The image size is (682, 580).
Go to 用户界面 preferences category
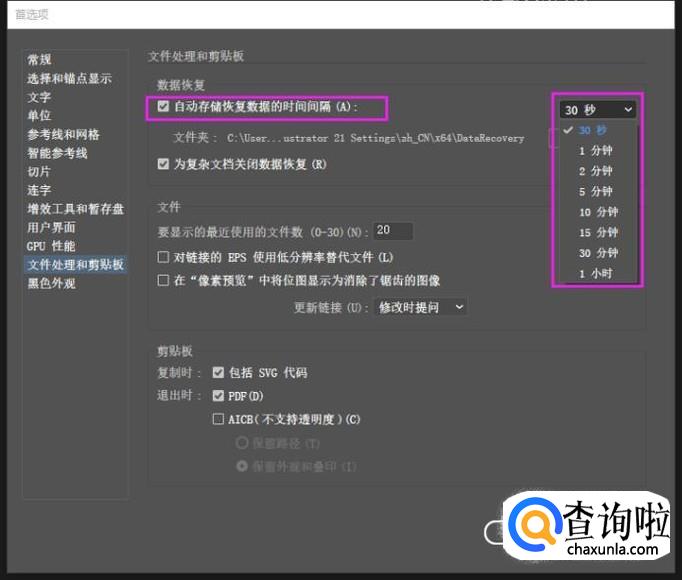[52, 227]
